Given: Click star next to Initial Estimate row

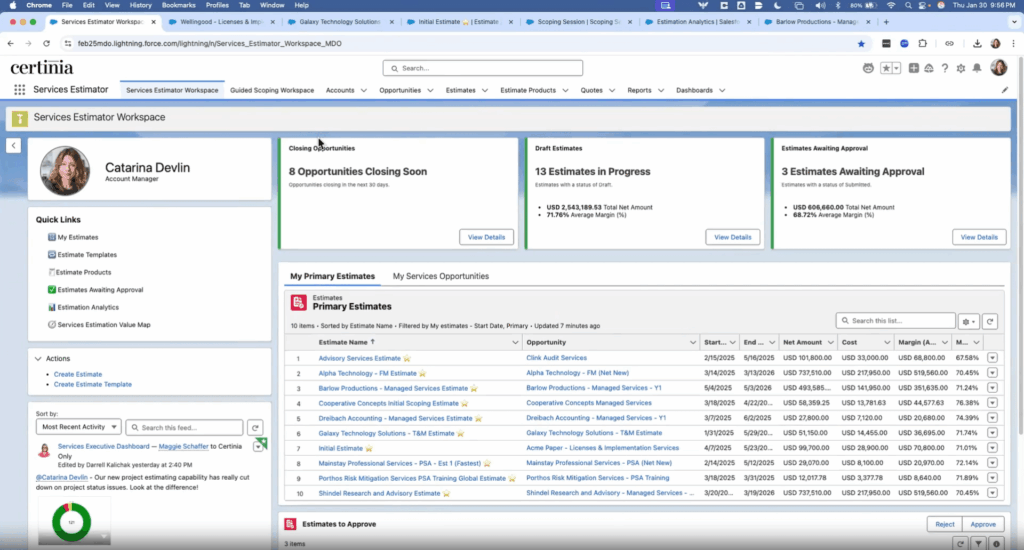Looking at the screenshot, I should (x=369, y=449).
